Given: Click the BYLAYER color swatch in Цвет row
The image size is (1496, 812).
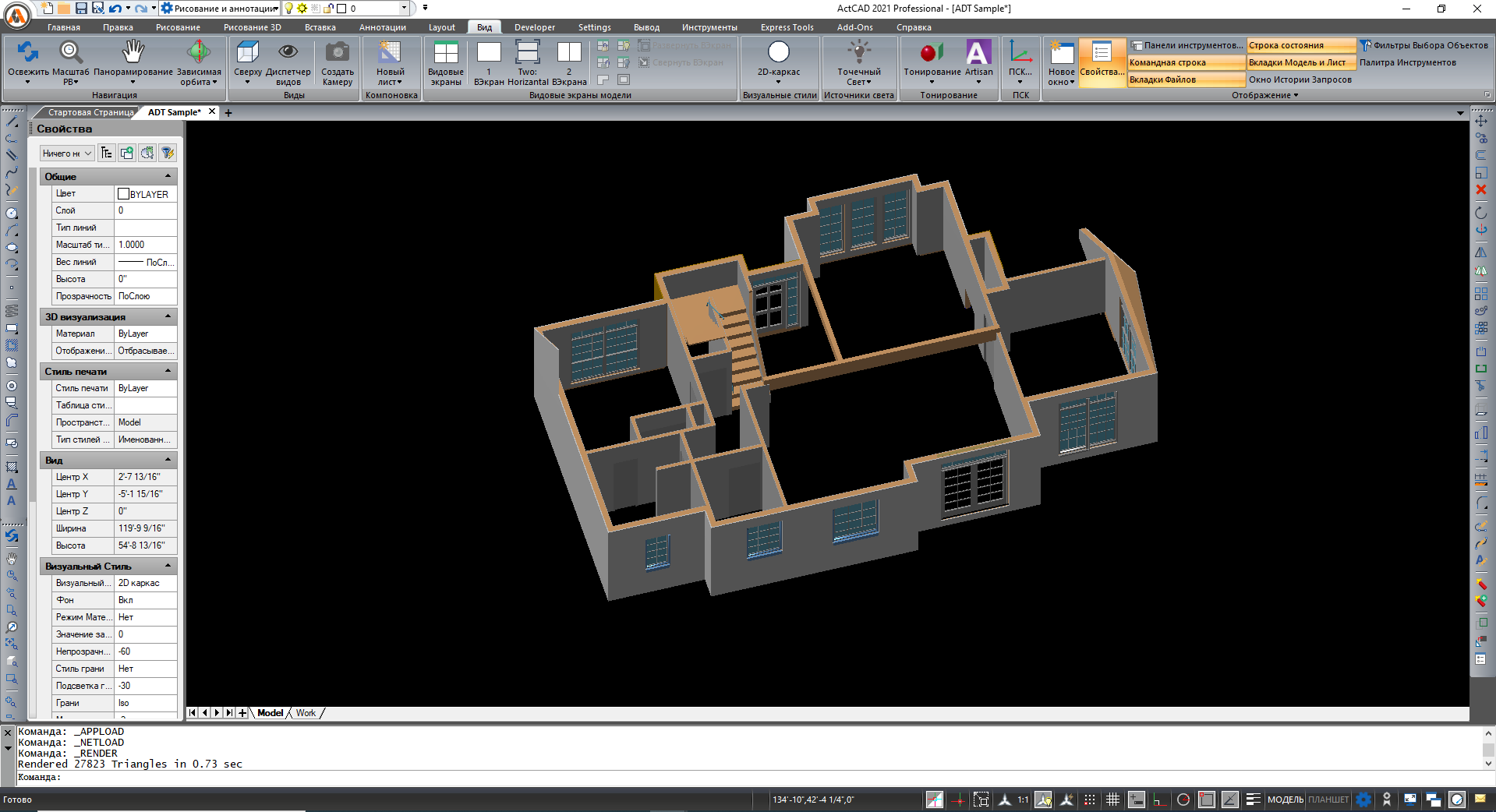Looking at the screenshot, I should [x=123, y=194].
